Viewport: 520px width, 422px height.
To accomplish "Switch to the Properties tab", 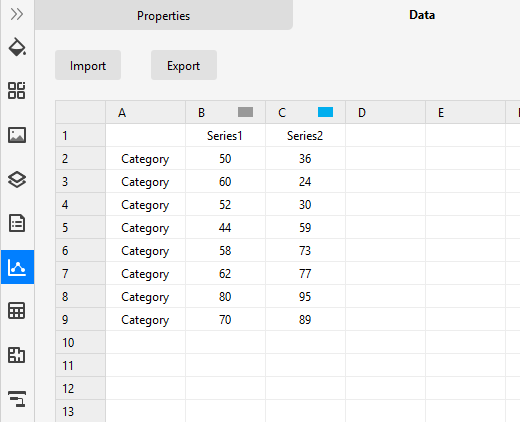I will point(164,15).
